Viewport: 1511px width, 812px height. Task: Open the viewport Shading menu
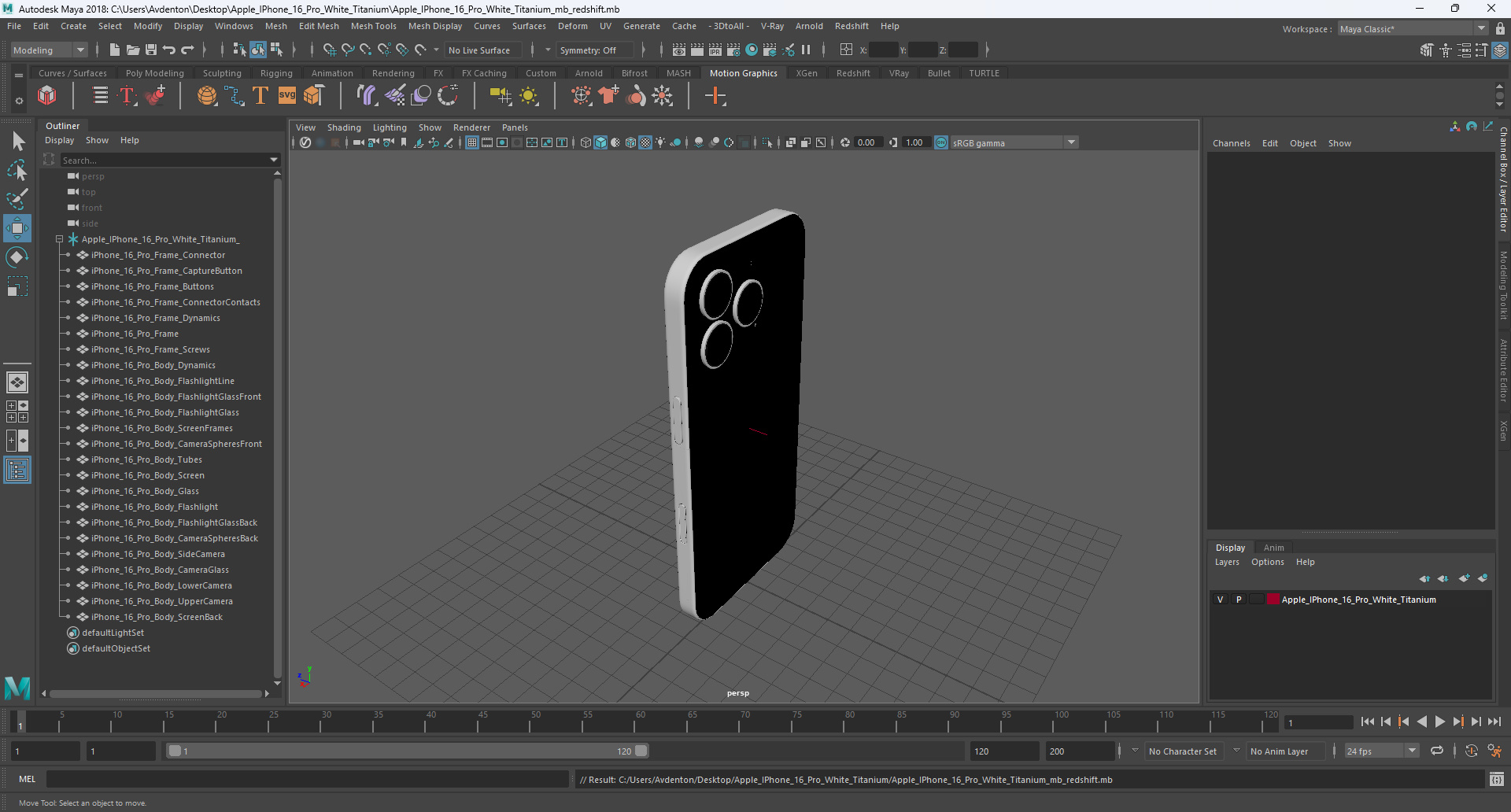click(x=344, y=127)
